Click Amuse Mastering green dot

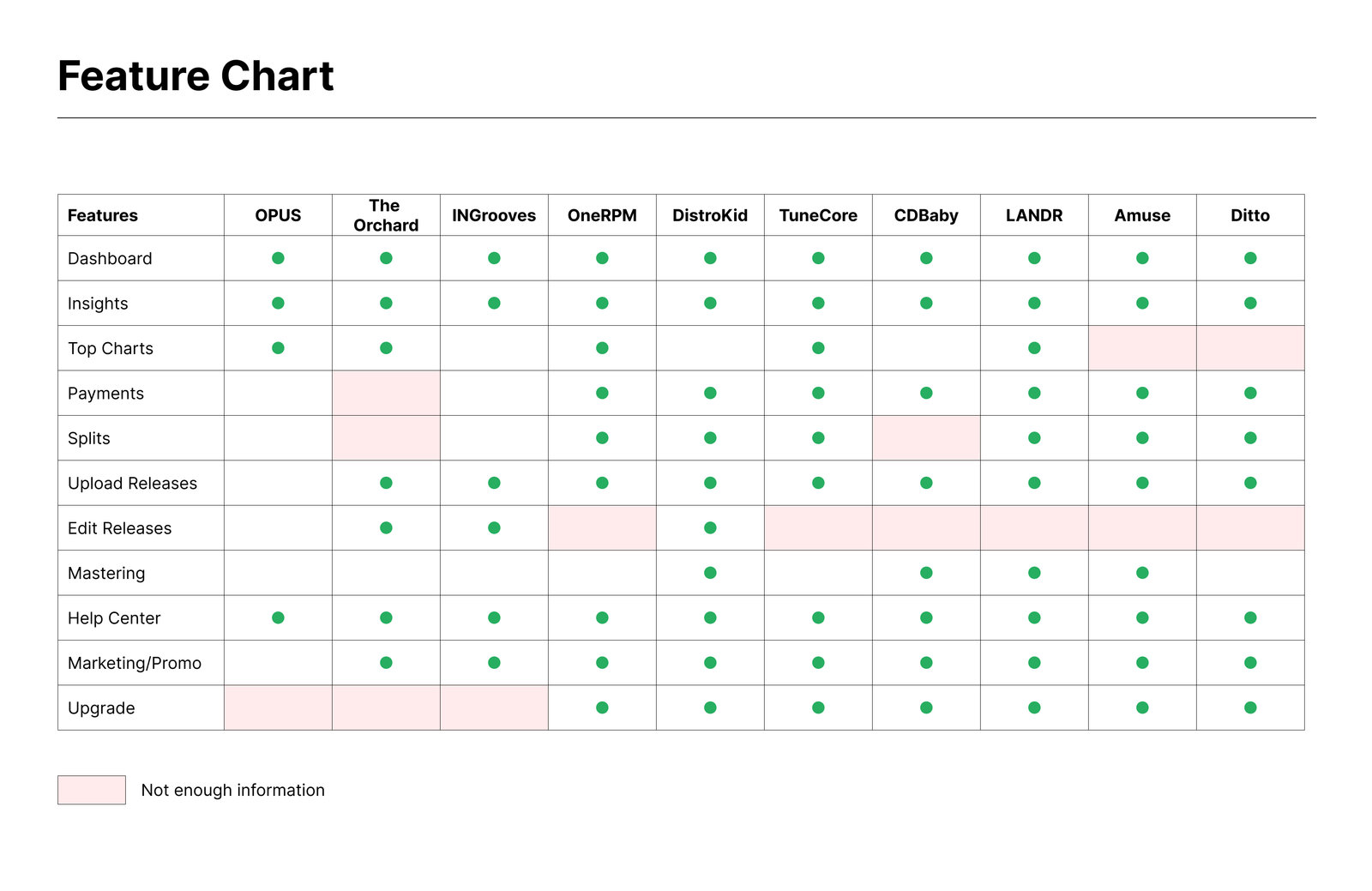[x=1142, y=573]
